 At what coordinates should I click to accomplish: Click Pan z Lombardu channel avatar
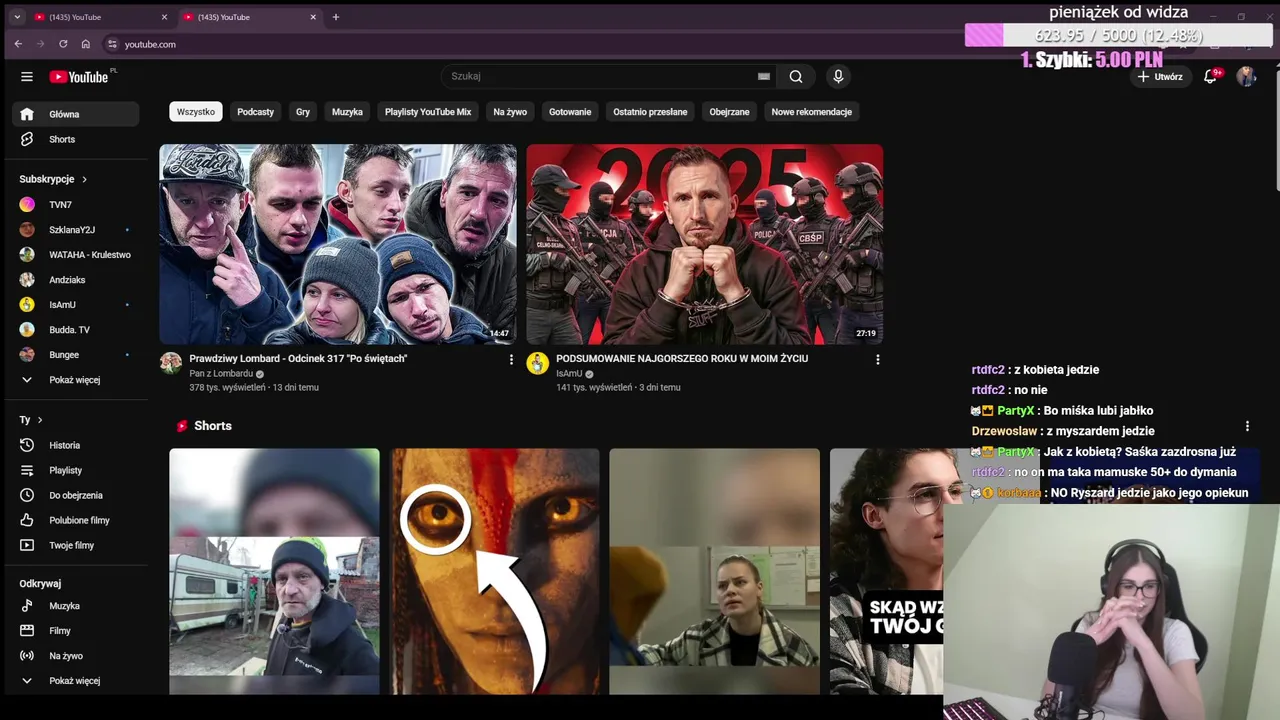click(171, 363)
